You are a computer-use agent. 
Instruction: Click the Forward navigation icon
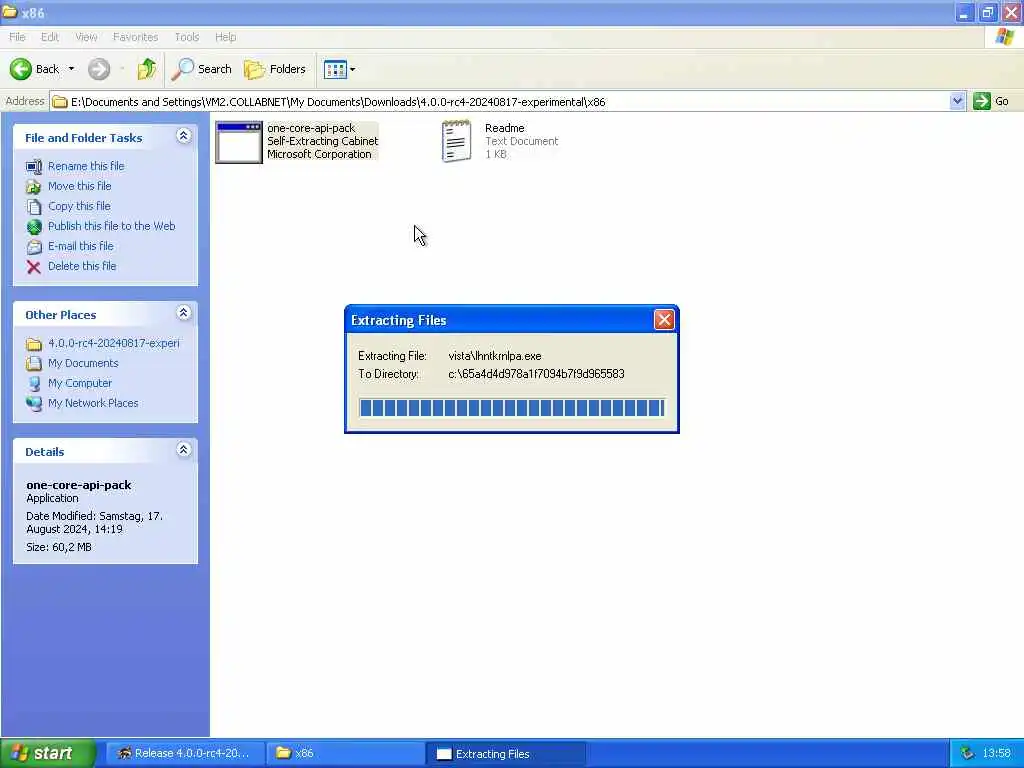tap(99, 69)
